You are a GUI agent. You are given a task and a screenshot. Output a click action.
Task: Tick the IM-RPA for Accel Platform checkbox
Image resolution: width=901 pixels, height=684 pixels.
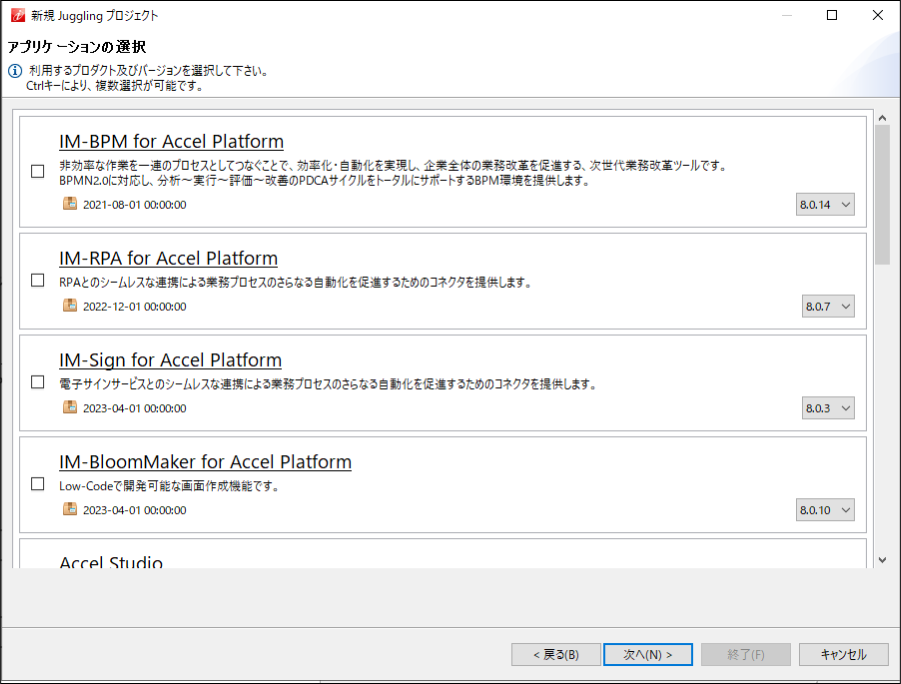(x=38, y=281)
